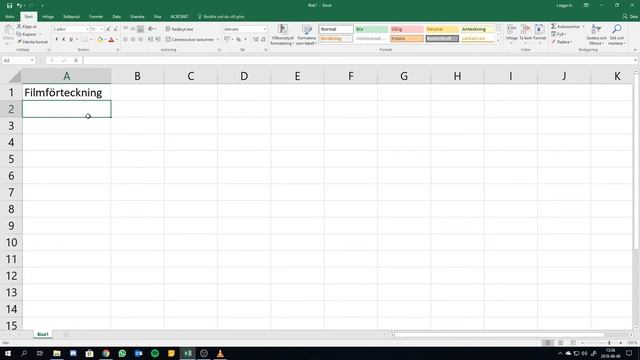Expand the cell styles gallery
640x360 pixels.
(498, 41)
